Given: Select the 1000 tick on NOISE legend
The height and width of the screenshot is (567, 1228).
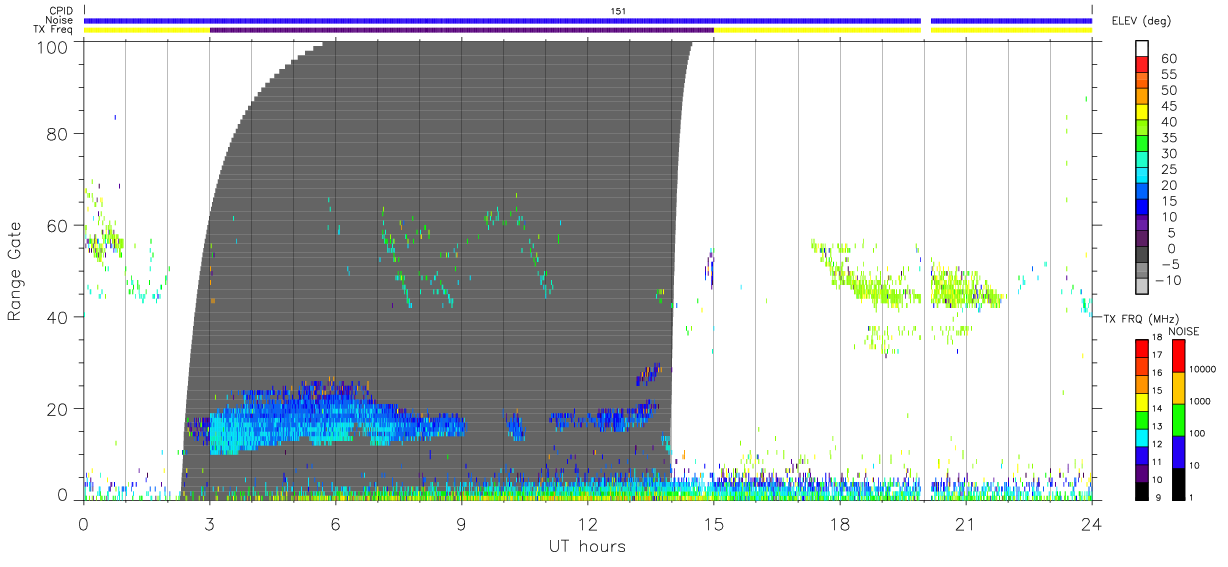Looking at the screenshot, I should (x=1199, y=401).
